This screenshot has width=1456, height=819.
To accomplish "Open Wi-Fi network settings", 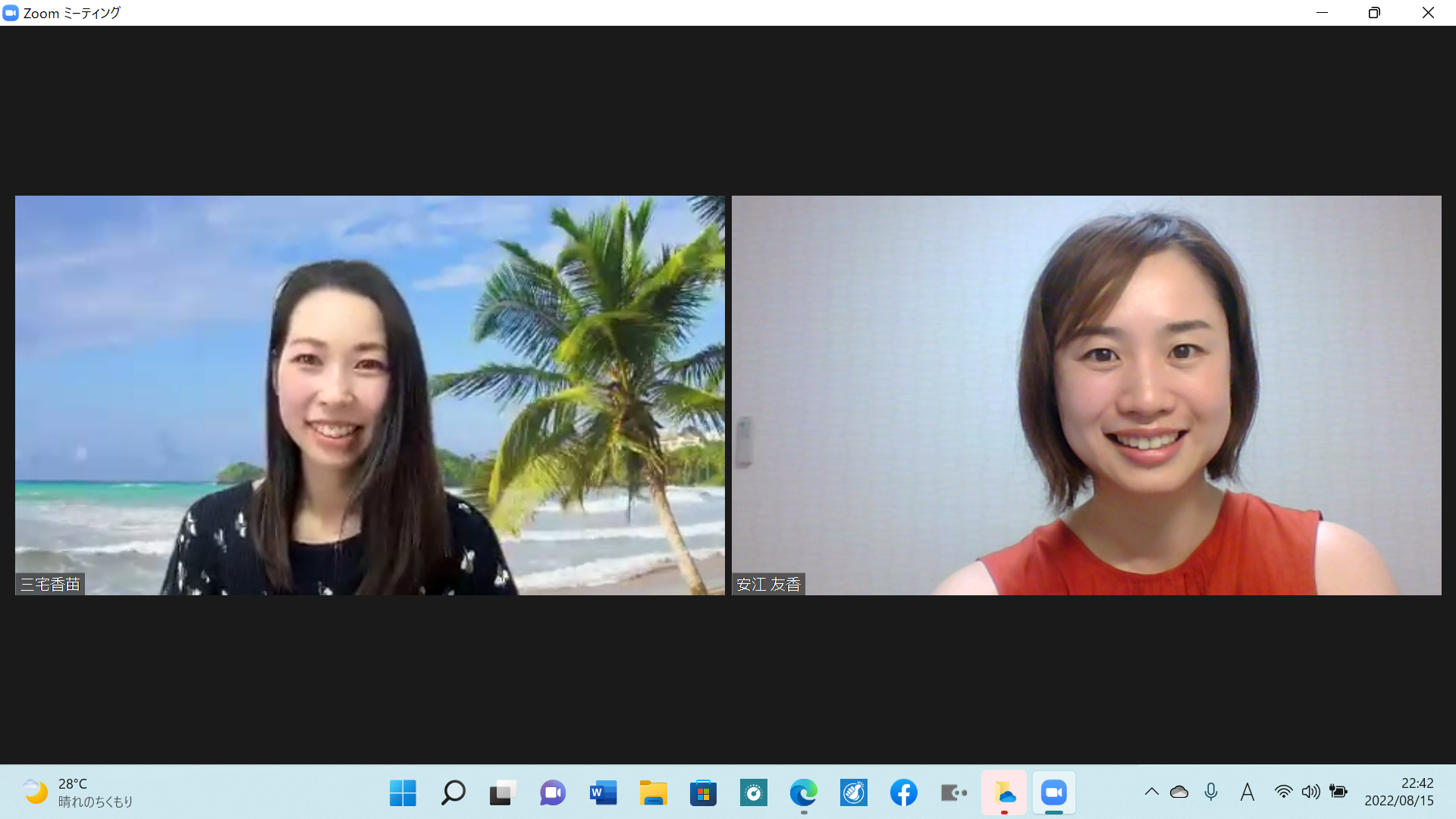I will [1283, 792].
